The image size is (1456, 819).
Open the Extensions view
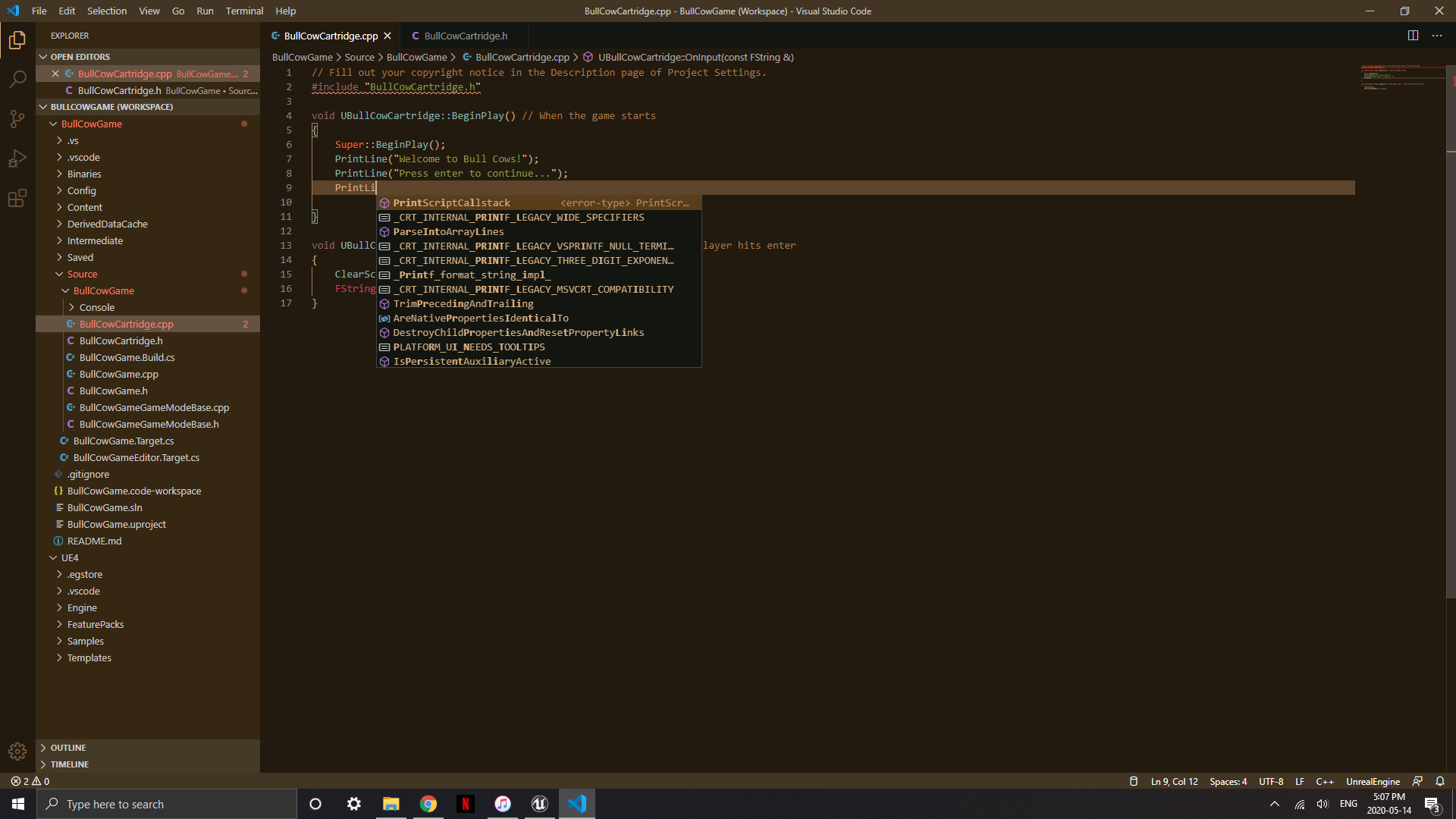pyautogui.click(x=17, y=198)
